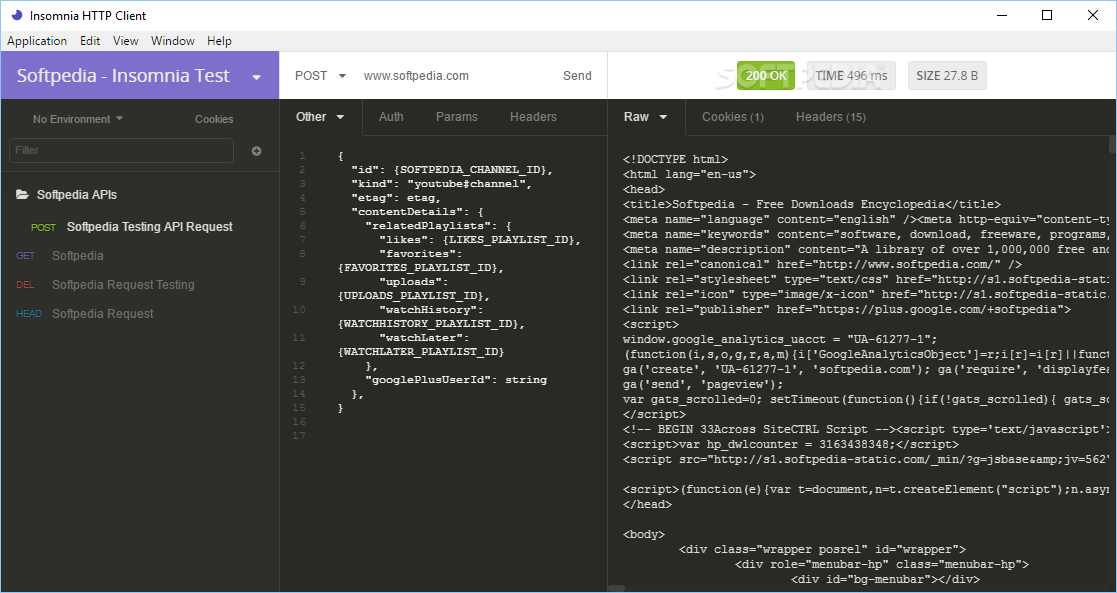Open the response Headers (15) tab
Viewport: 1117px width, 593px height.
coord(831,117)
